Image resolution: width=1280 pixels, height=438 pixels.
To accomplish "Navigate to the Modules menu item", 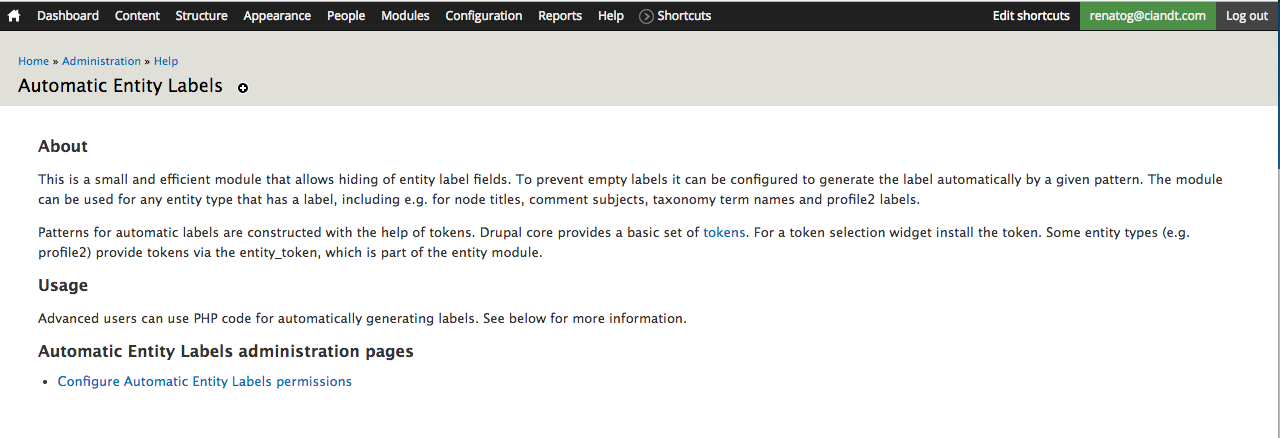I will tap(405, 16).
